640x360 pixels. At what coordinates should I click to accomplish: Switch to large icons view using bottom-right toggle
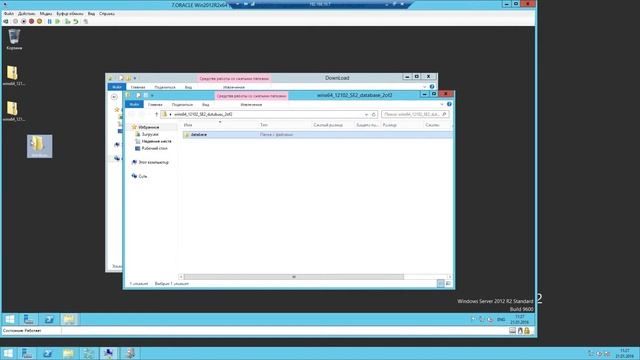click(x=448, y=283)
